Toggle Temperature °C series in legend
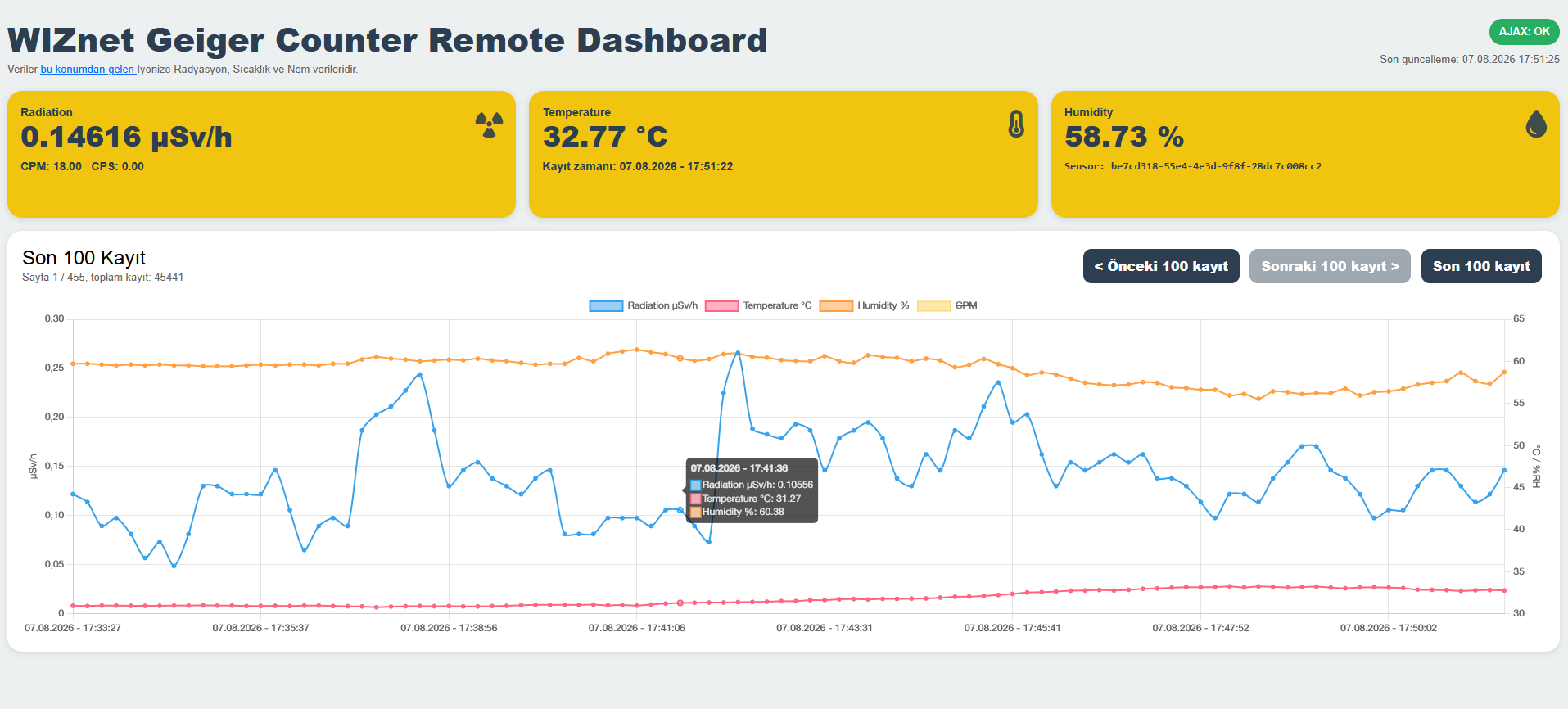Viewport: 1568px width, 709px height. (758, 305)
